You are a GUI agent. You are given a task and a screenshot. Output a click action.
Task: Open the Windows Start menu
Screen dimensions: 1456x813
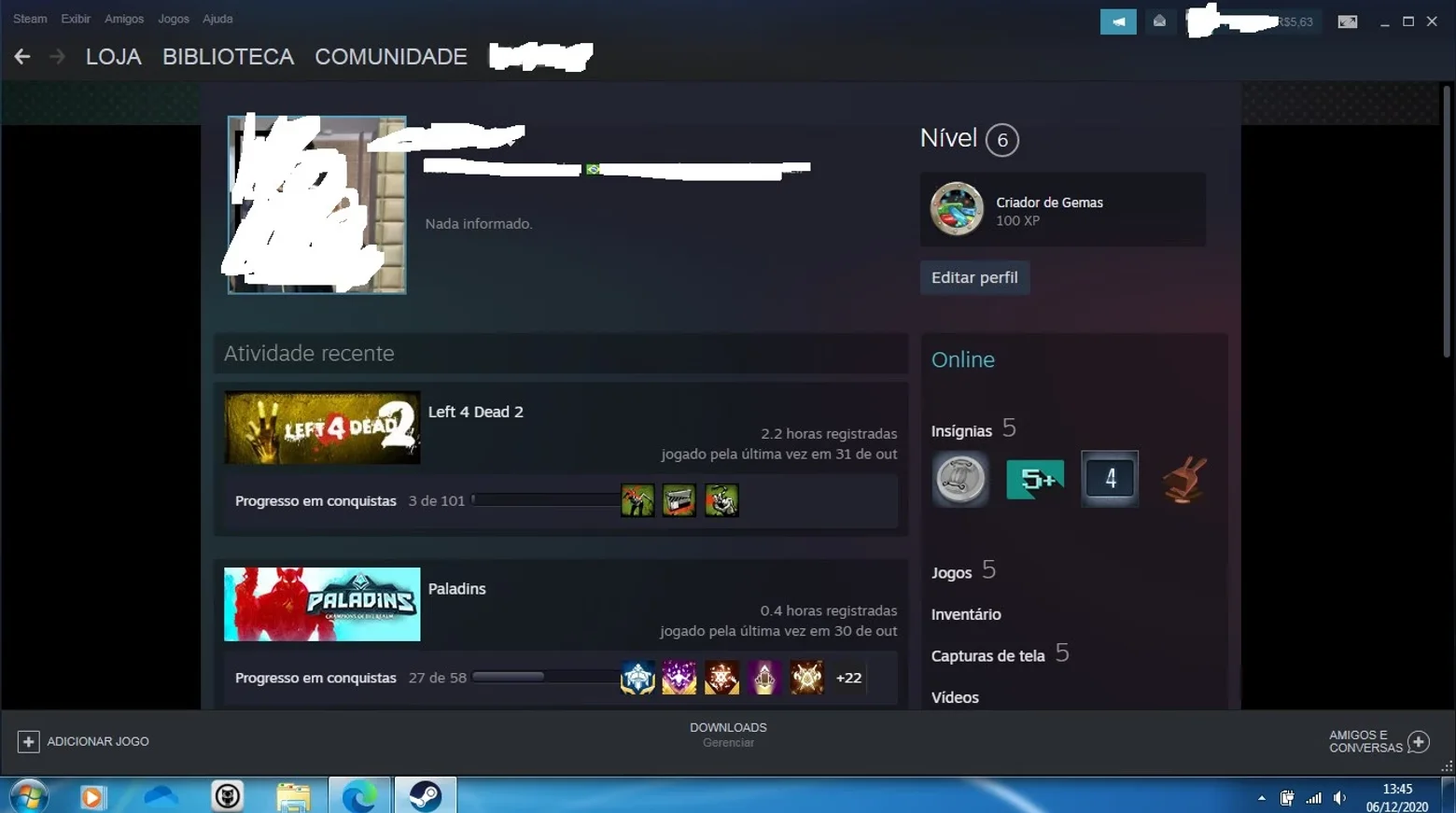(x=29, y=796)
